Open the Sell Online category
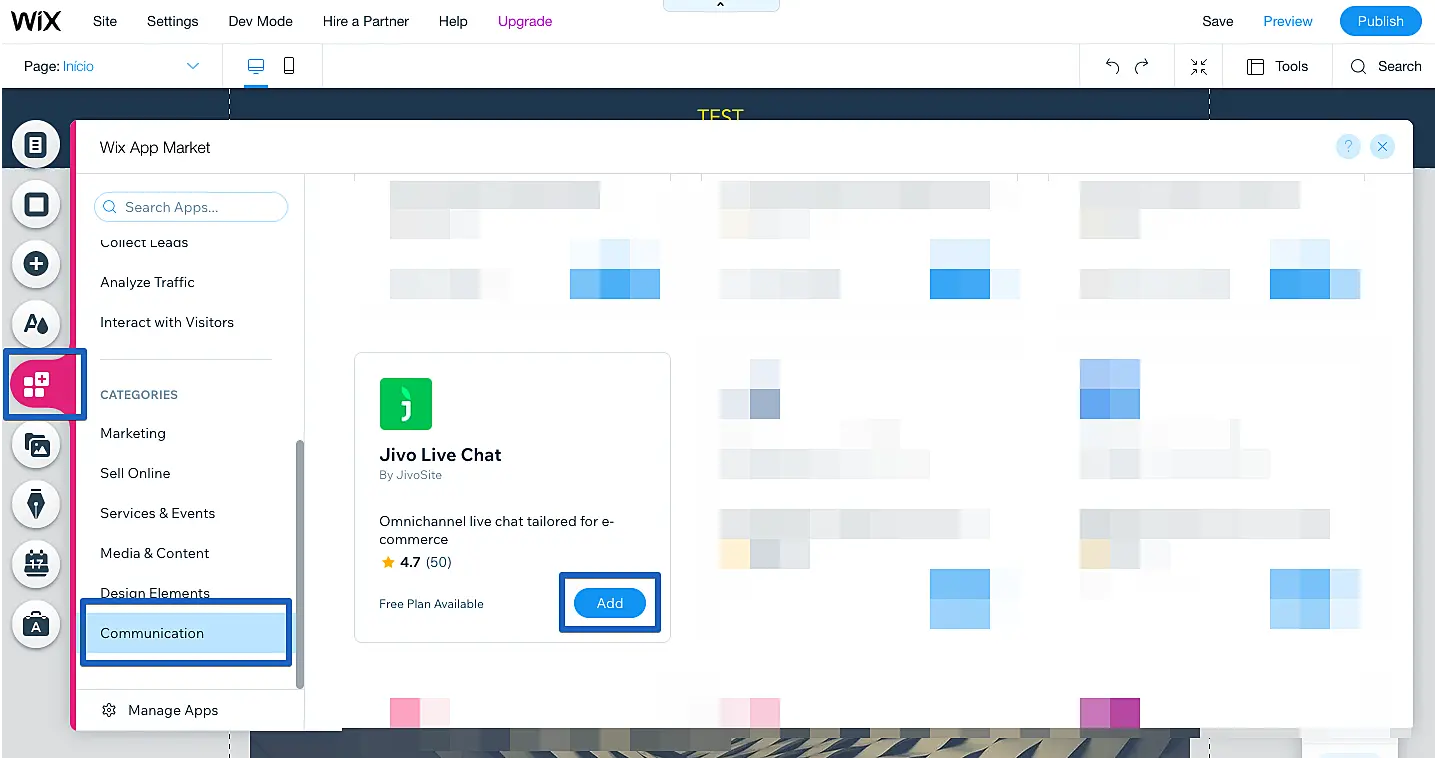Image resolution: width=1435 pixels, height=758 pixels. pyautogui.click(x=135, y=473)
